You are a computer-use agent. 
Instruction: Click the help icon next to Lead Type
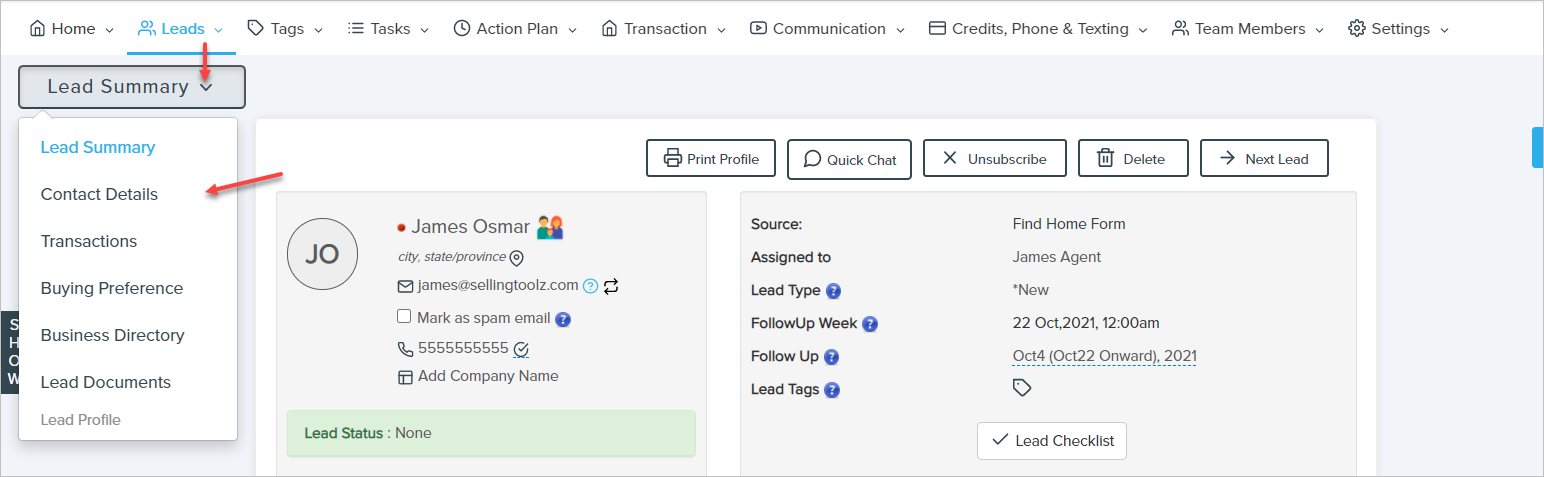click(833, 291)
